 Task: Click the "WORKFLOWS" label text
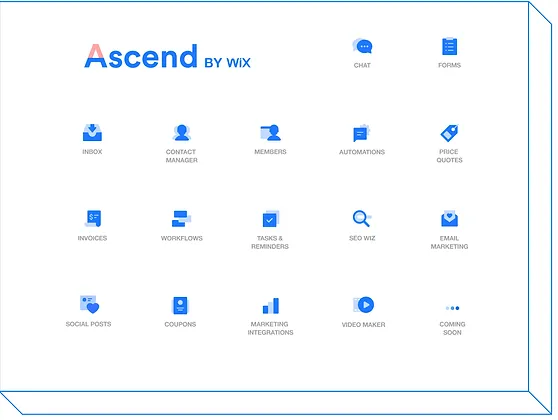[x=181, y=238]
